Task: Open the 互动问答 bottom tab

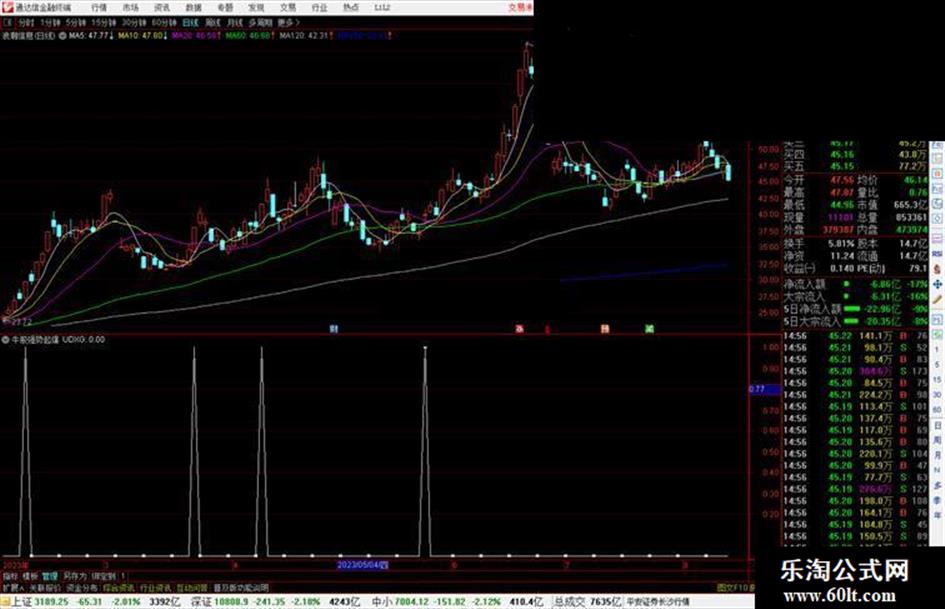Action: pos(192,587)
